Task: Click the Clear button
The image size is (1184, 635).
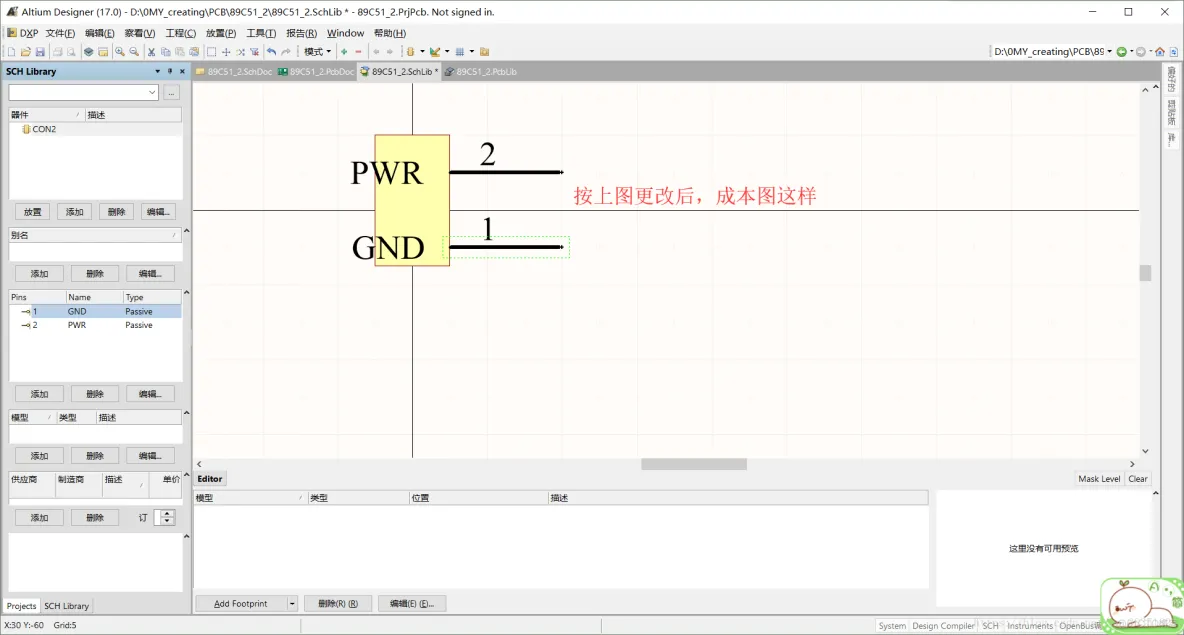Action: tap(1137, 479)
